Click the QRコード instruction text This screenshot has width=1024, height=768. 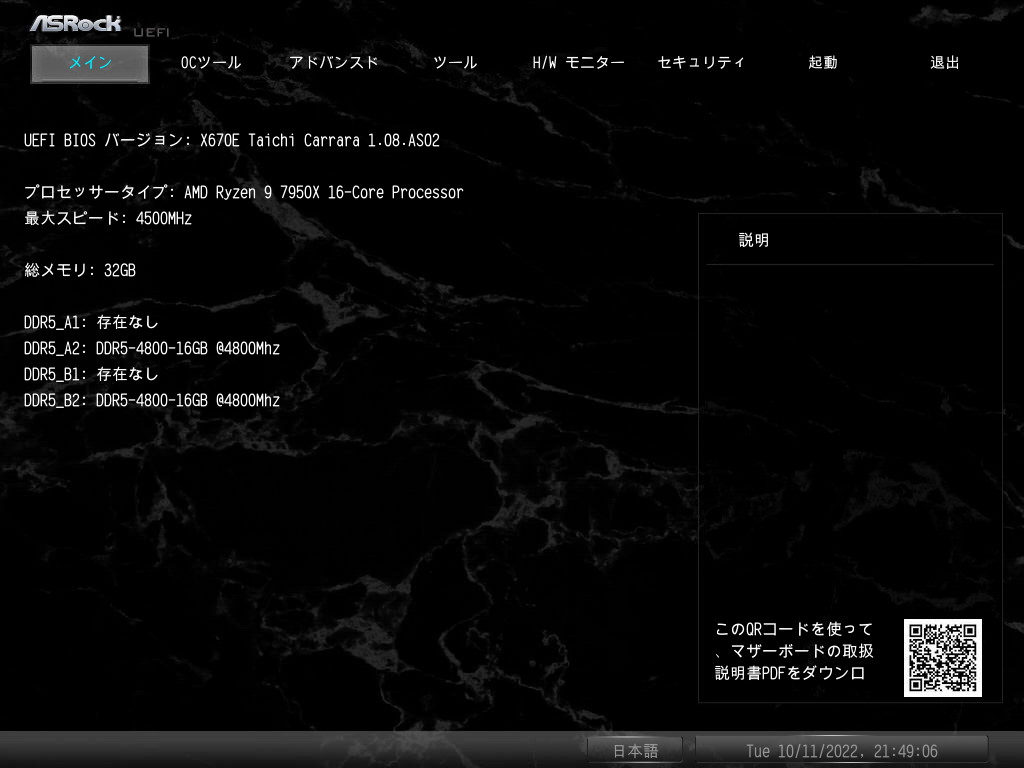pyautogui.click(x=794, y=651)
